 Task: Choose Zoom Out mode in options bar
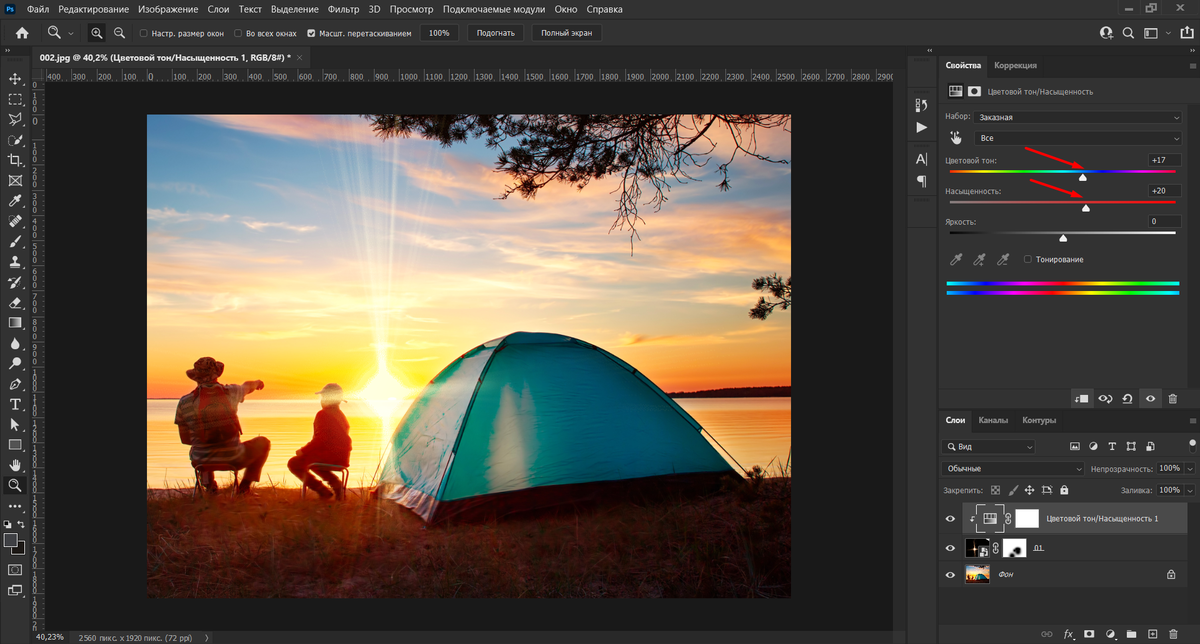(x=119, y=33)
